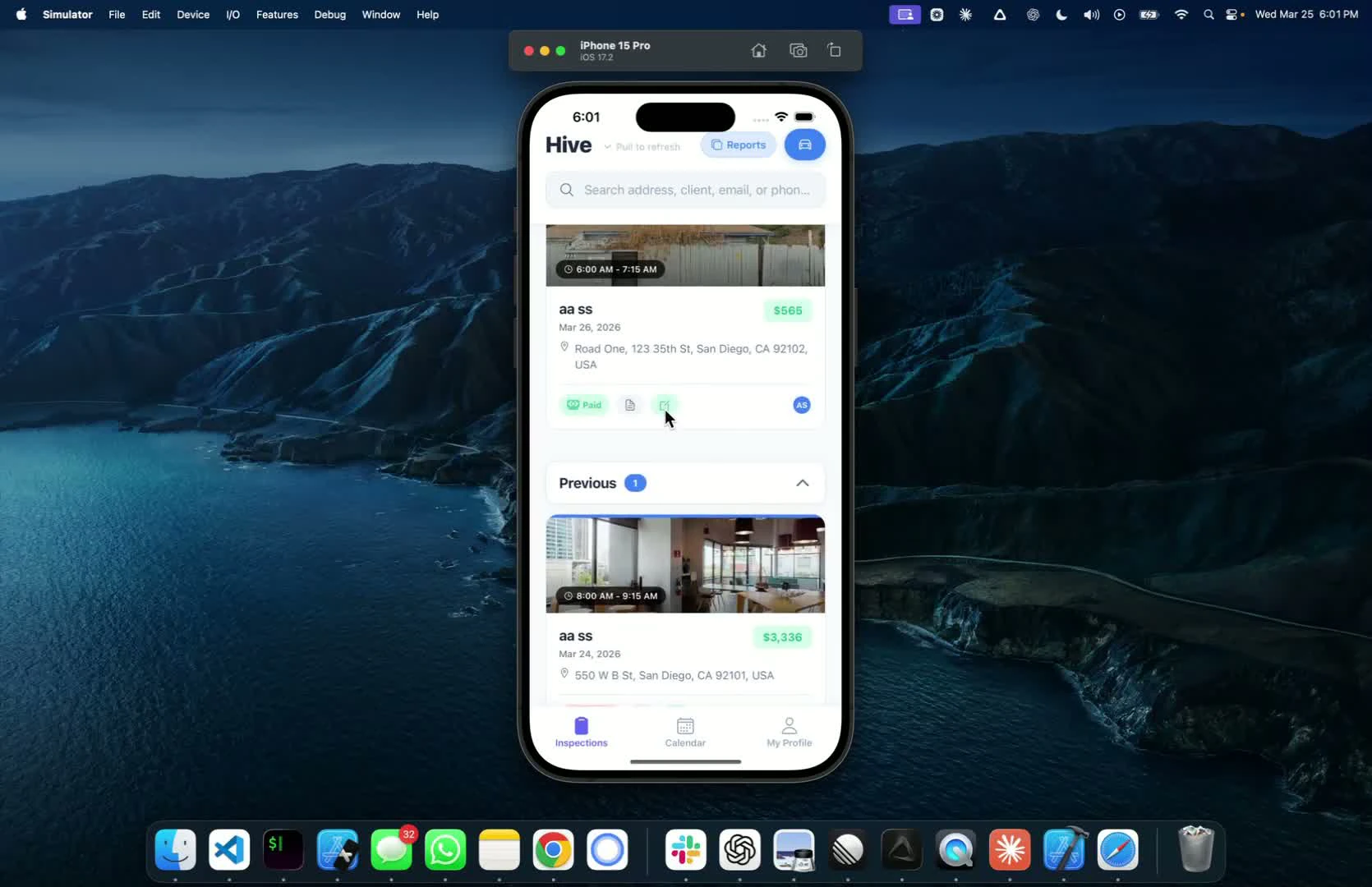The width and height of the screenshot is (1372, 887).
Task: Tap the green edit-note icon on $565 card
Action: [664, 405]
